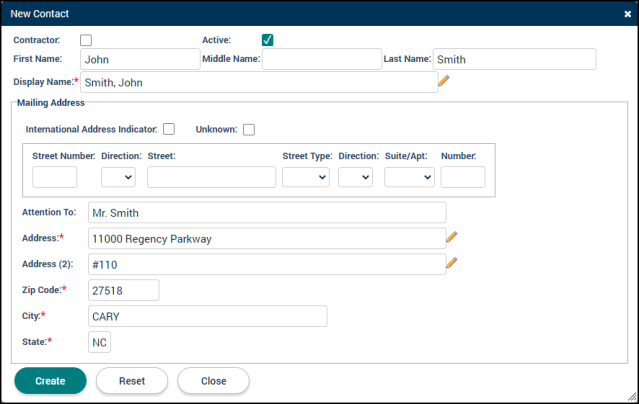Click the Zip Code field 27518
This screenshot has height=404, width=639.
123,290
